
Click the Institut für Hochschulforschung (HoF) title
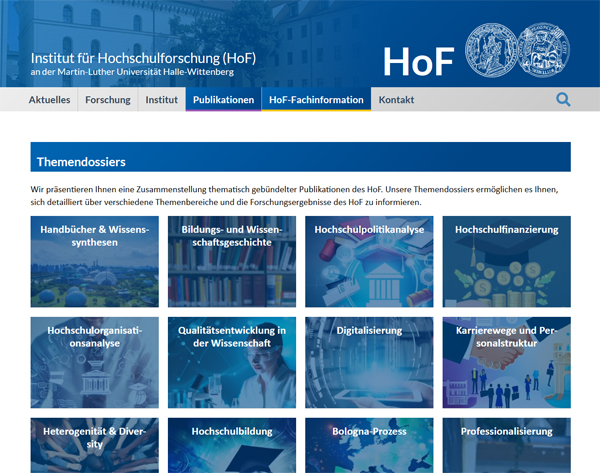[143, 58]
